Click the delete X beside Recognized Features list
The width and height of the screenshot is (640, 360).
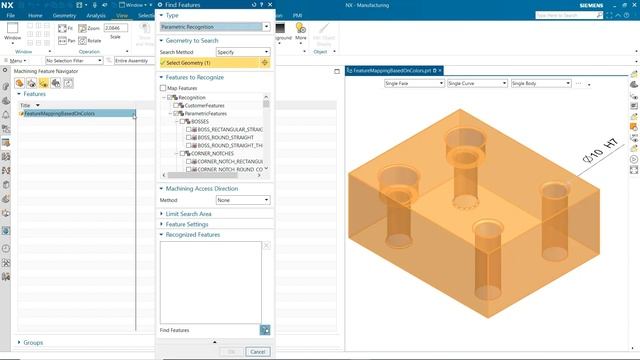(x=266, y=246)
